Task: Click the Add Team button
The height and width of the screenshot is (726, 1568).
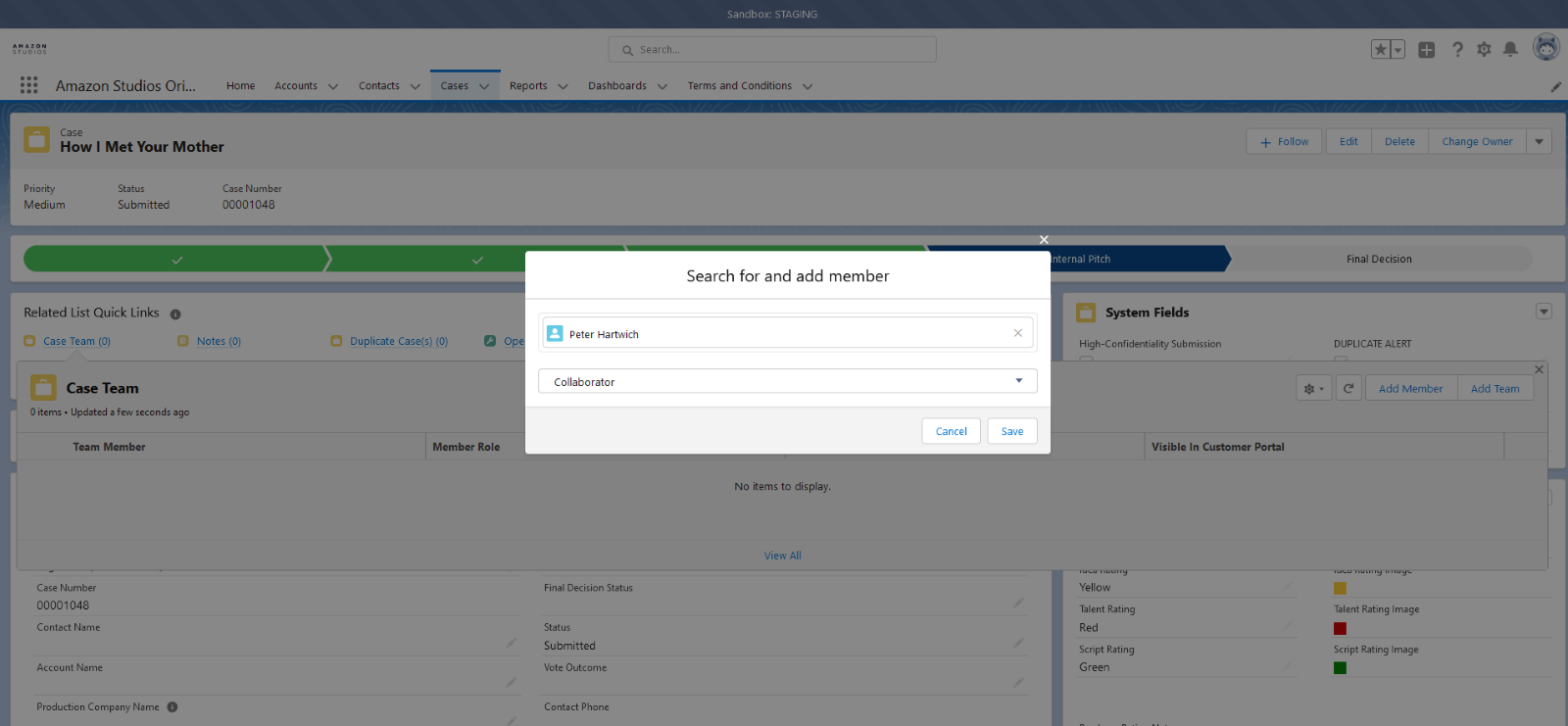Action: click(x=1494, y=389)
